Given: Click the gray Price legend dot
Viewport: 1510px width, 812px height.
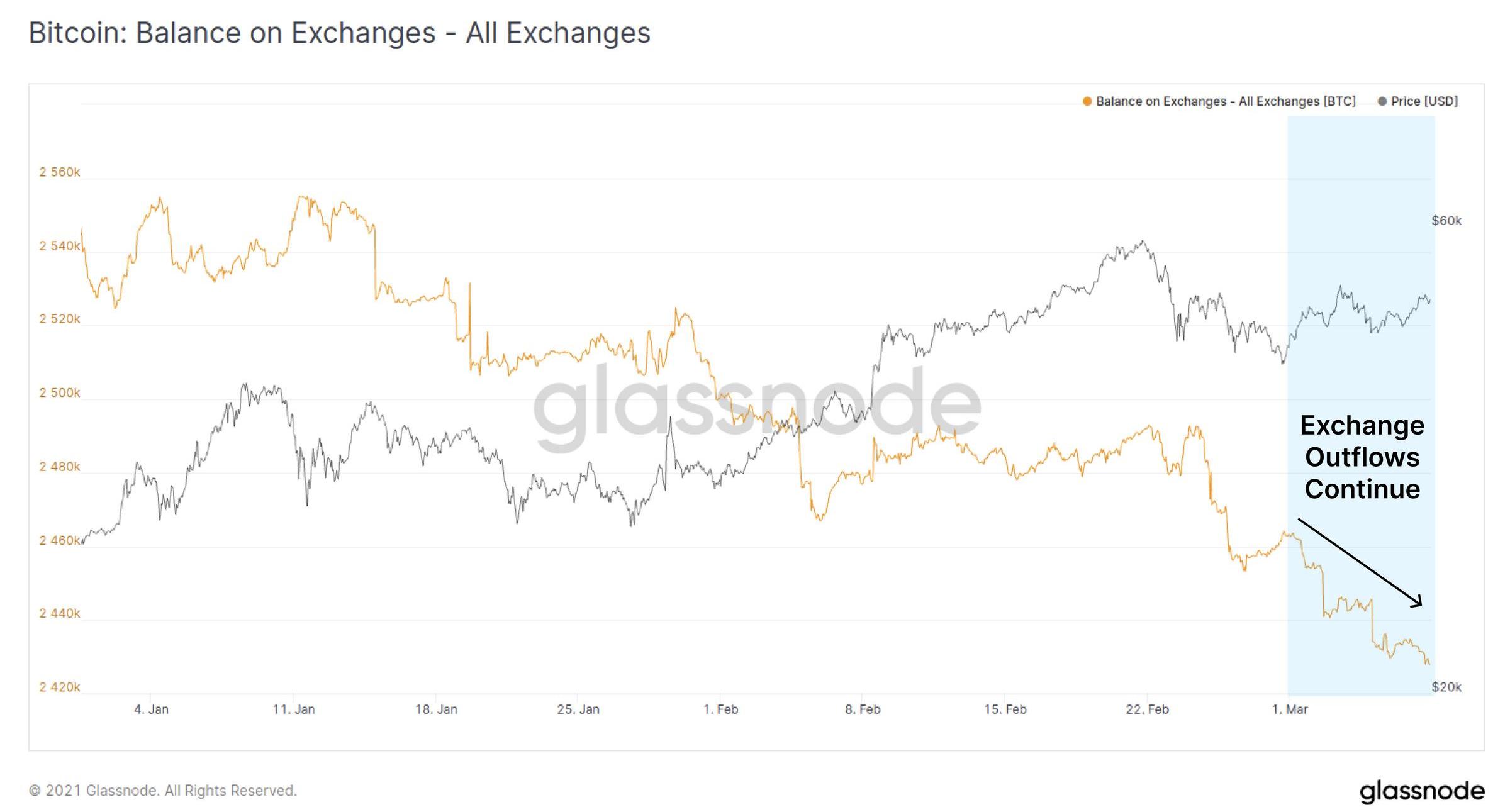Looking at the screenshot, I should point(1382,101).
